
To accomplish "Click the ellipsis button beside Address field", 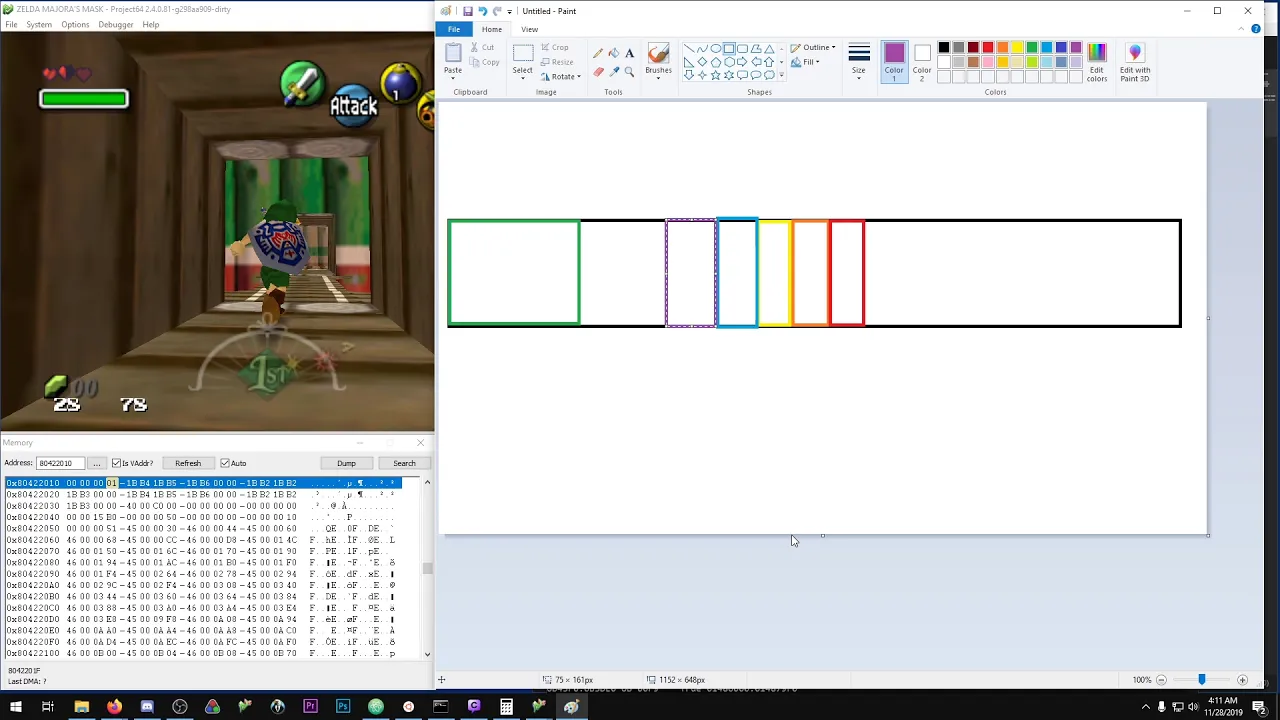I will pos(97,463).
